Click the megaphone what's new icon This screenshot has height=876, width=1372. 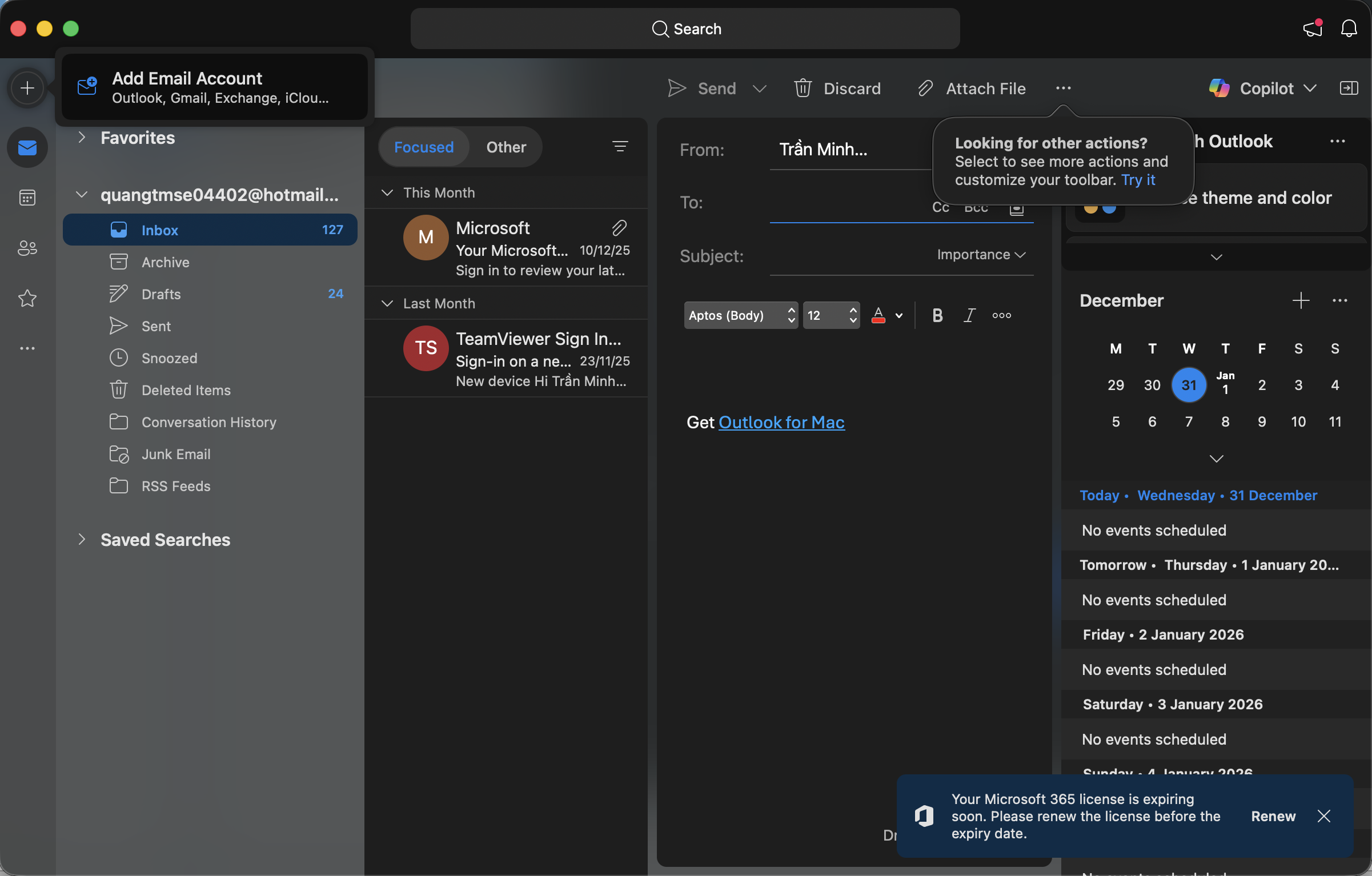1313,29
